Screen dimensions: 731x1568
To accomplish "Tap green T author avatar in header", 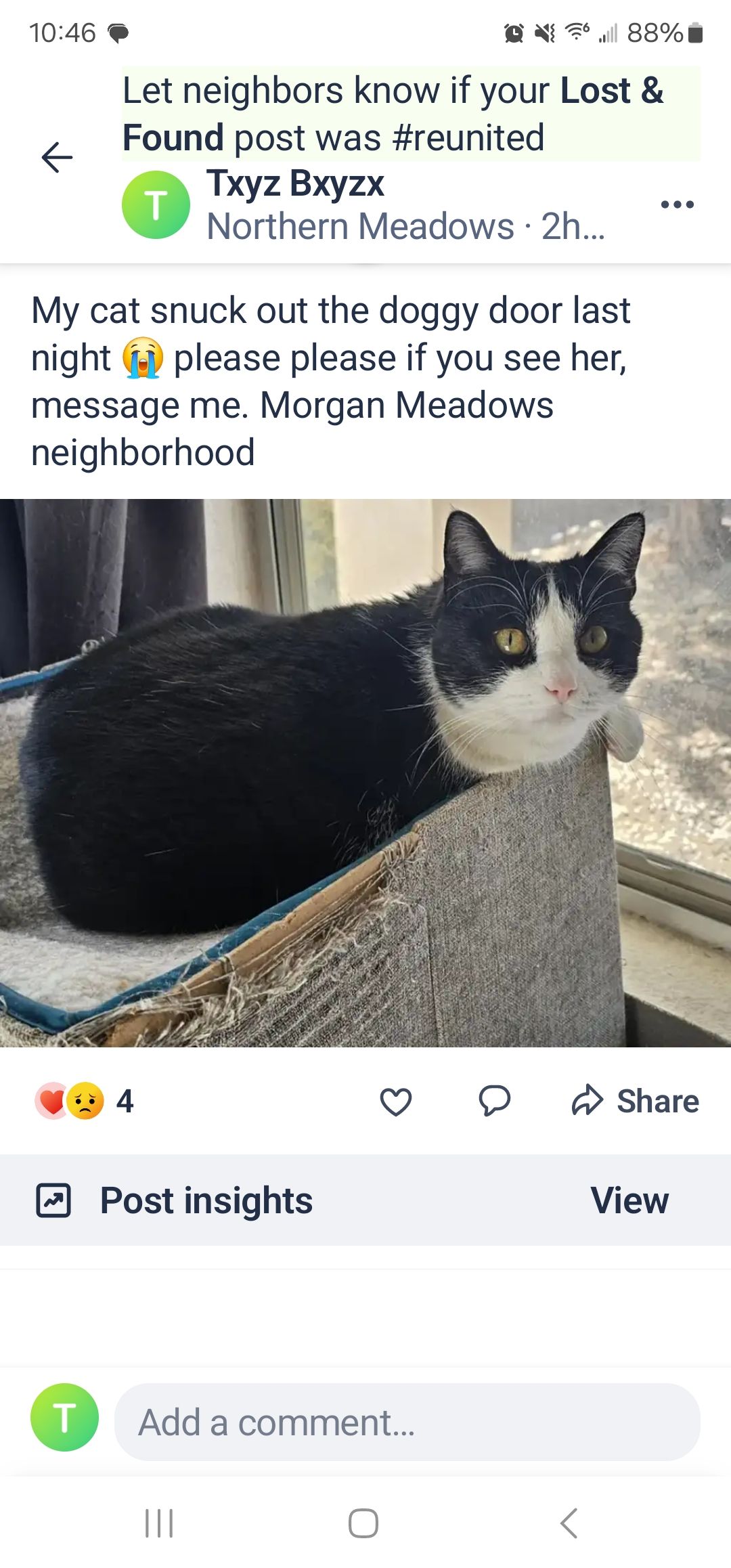I will 156,204.
